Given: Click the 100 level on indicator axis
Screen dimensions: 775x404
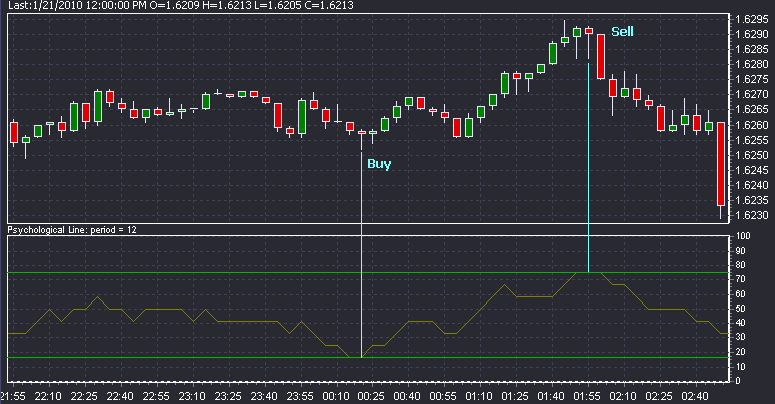Looking at the screenshot, I should click(x=743, y=236).
